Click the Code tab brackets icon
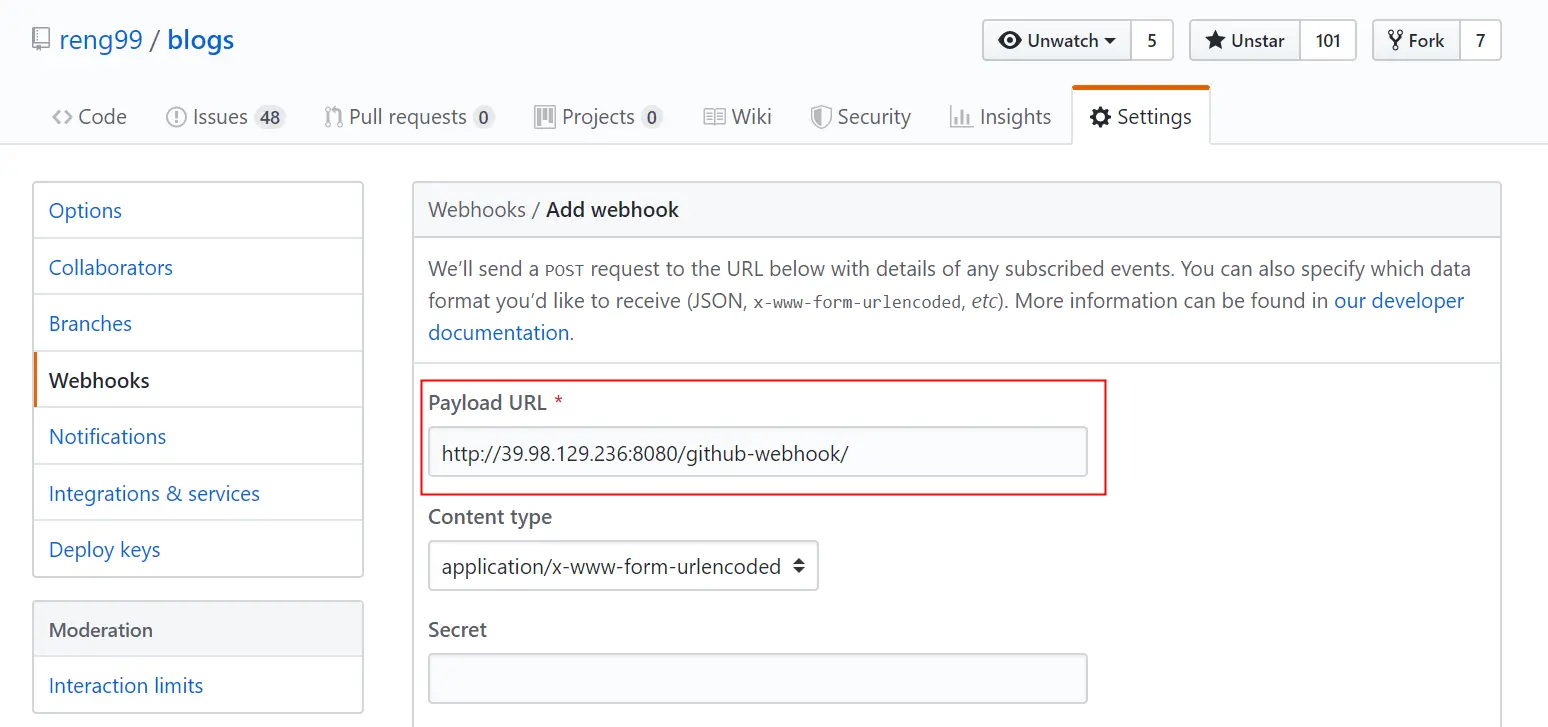1548x727 pixels. pyautogui.click(x=62, y=117)
